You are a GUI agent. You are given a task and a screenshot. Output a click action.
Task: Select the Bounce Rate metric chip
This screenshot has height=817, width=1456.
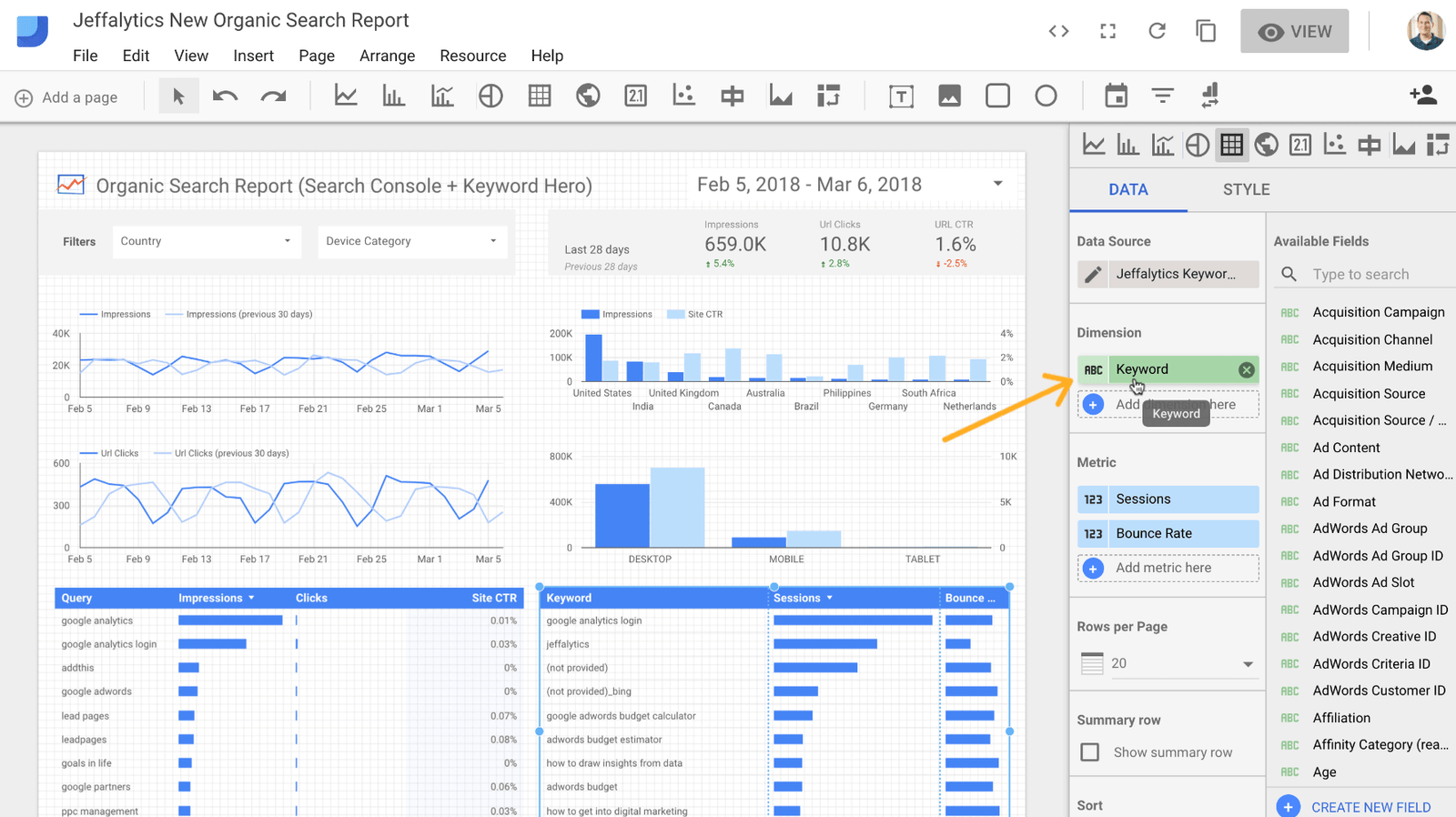pyautogui.click(x=1168, y=534)
